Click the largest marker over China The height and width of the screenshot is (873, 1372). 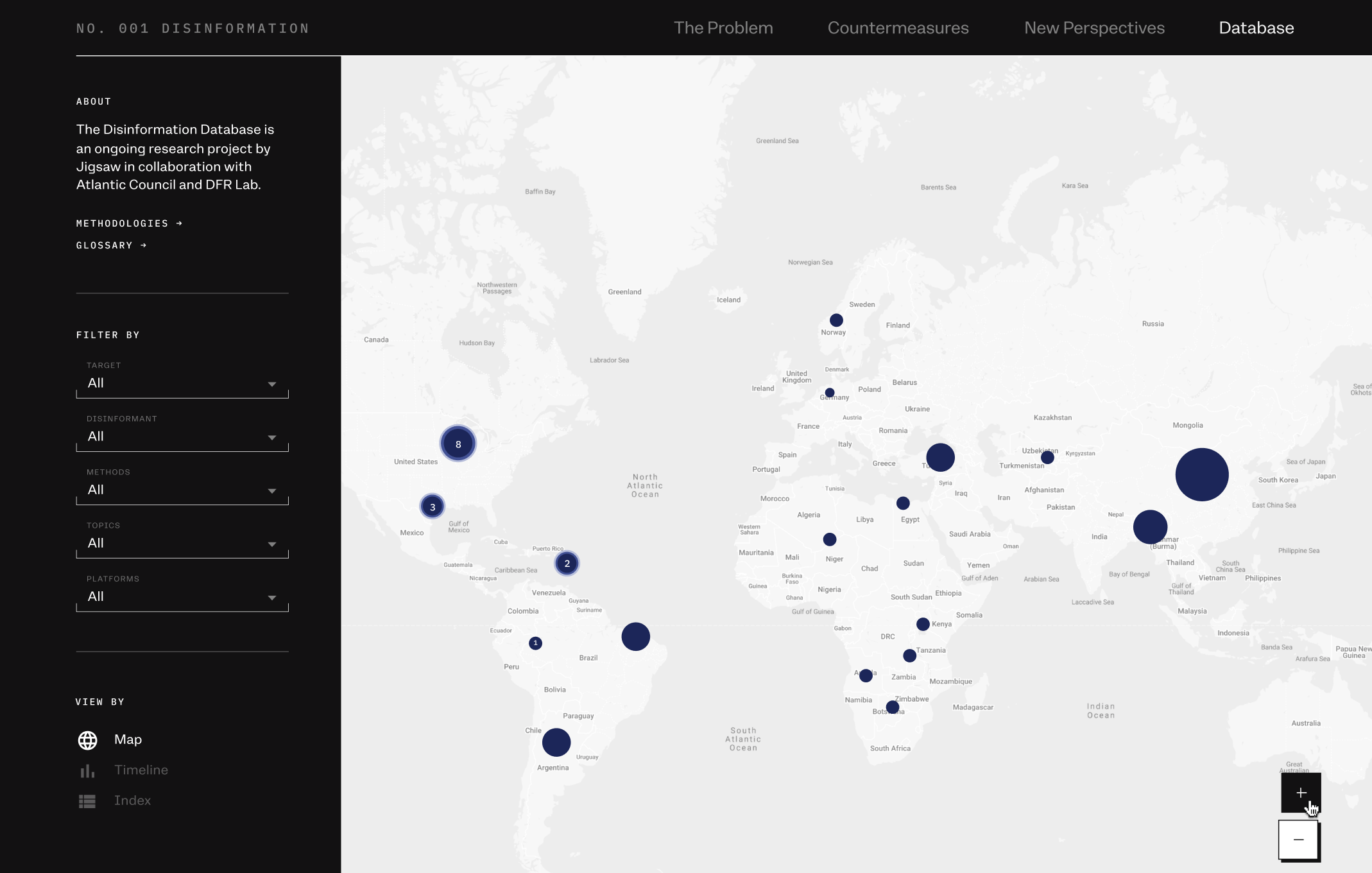tap(1201, 474)
